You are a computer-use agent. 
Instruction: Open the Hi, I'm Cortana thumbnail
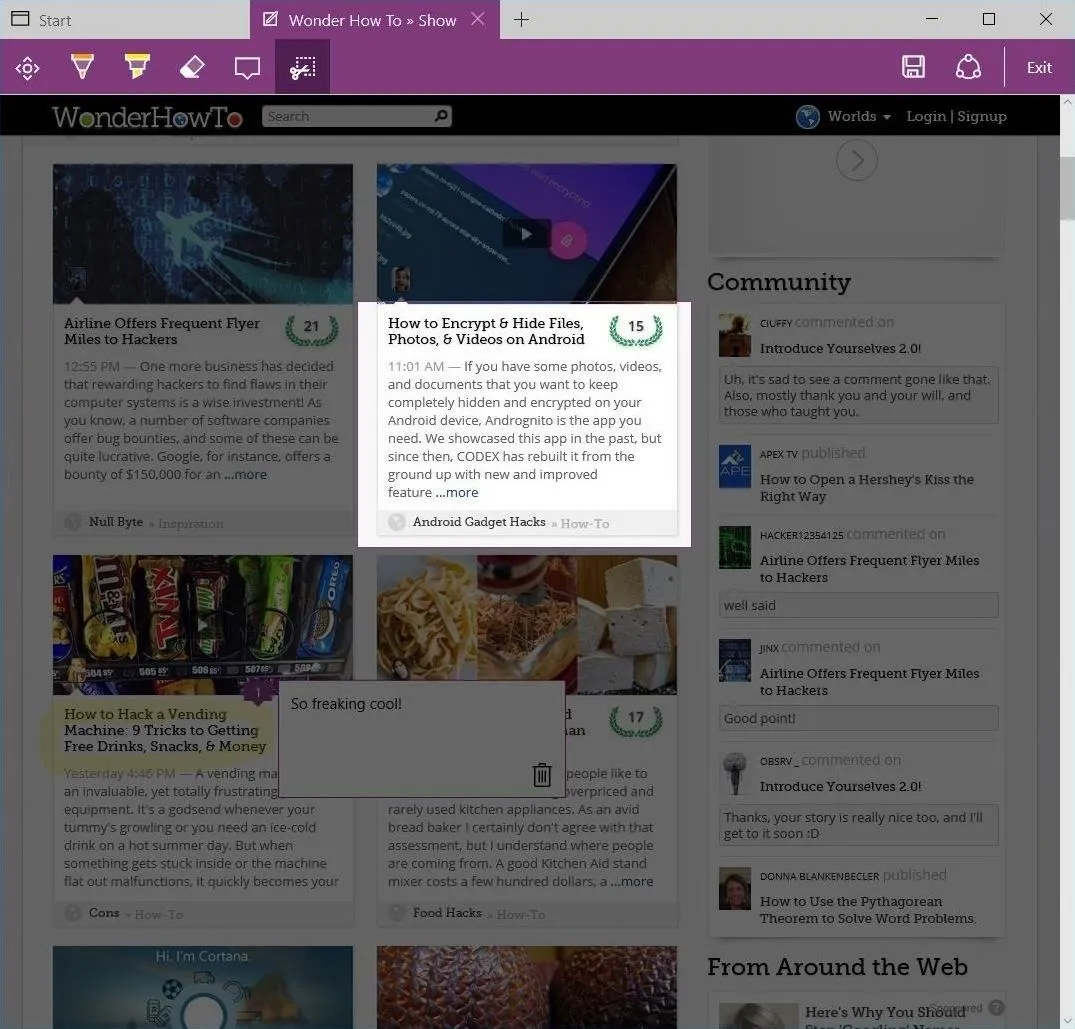click(203, 987)
